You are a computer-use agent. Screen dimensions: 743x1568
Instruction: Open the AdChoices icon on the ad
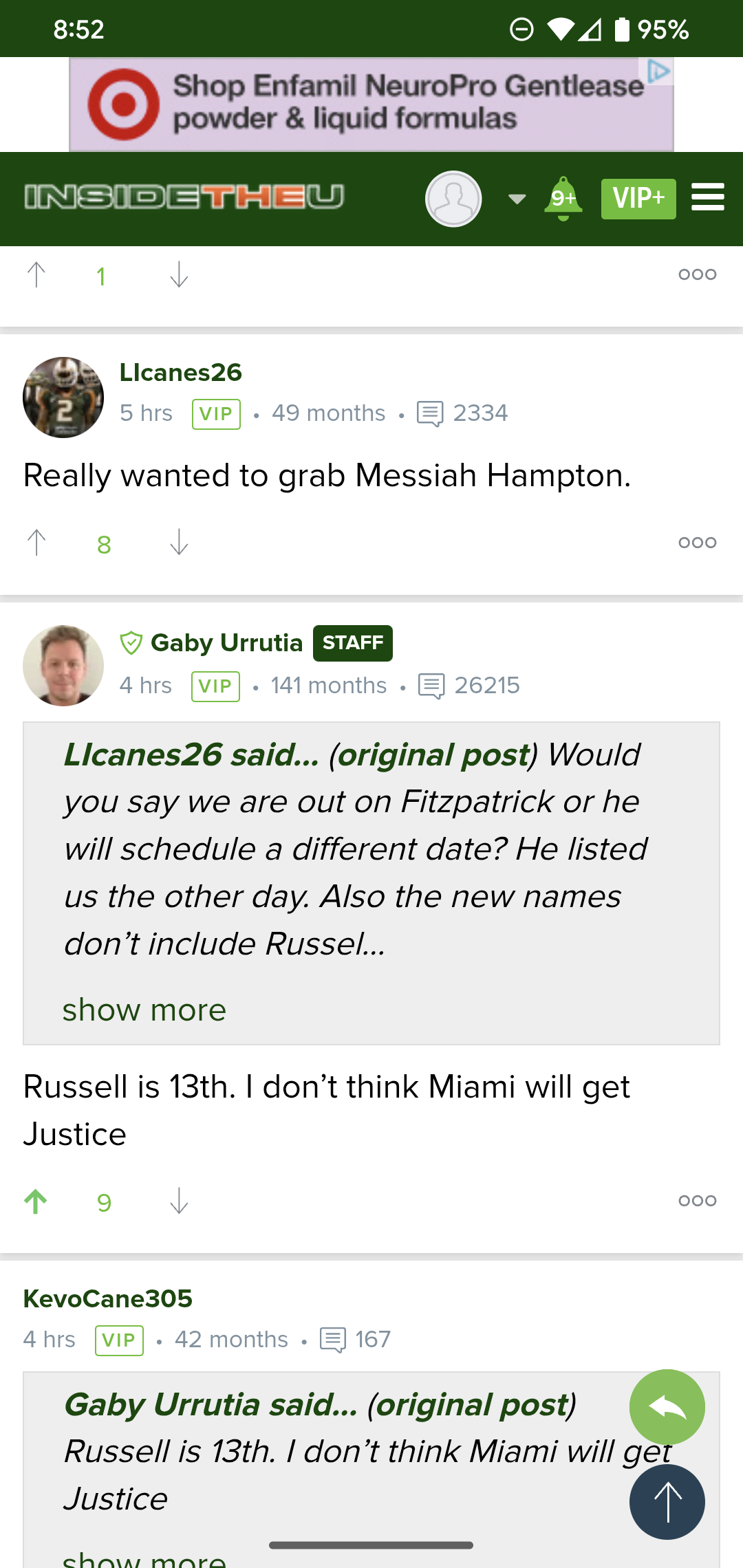[x=658, y=71]
